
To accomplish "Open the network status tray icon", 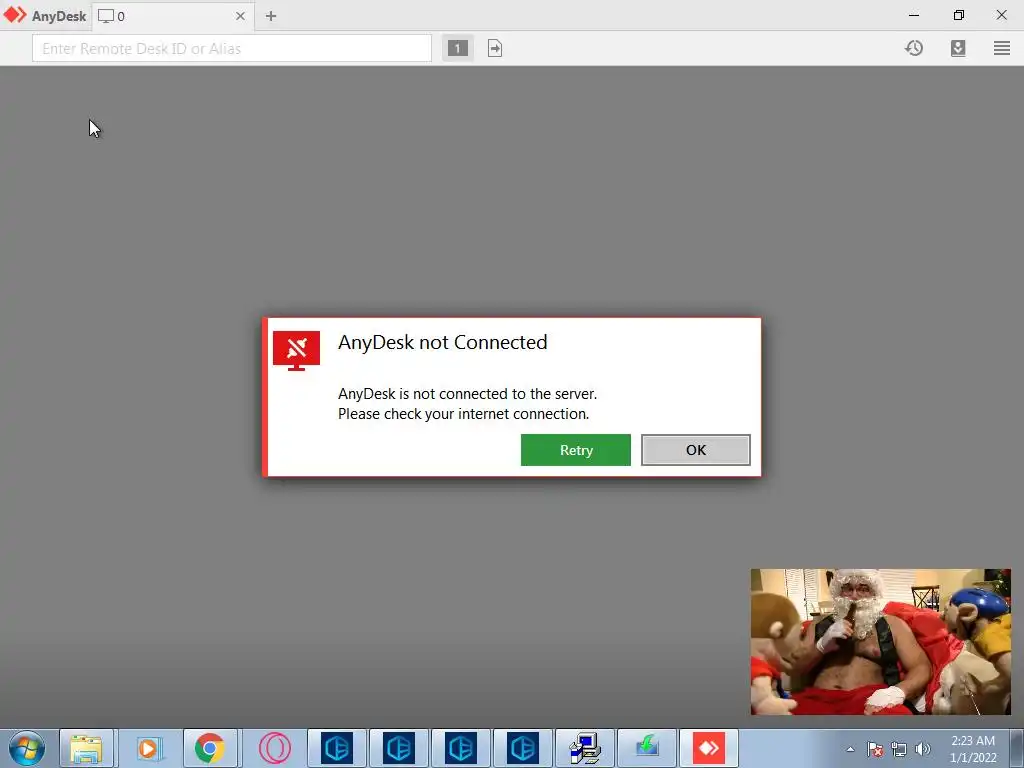I will (x=899, y=749).
